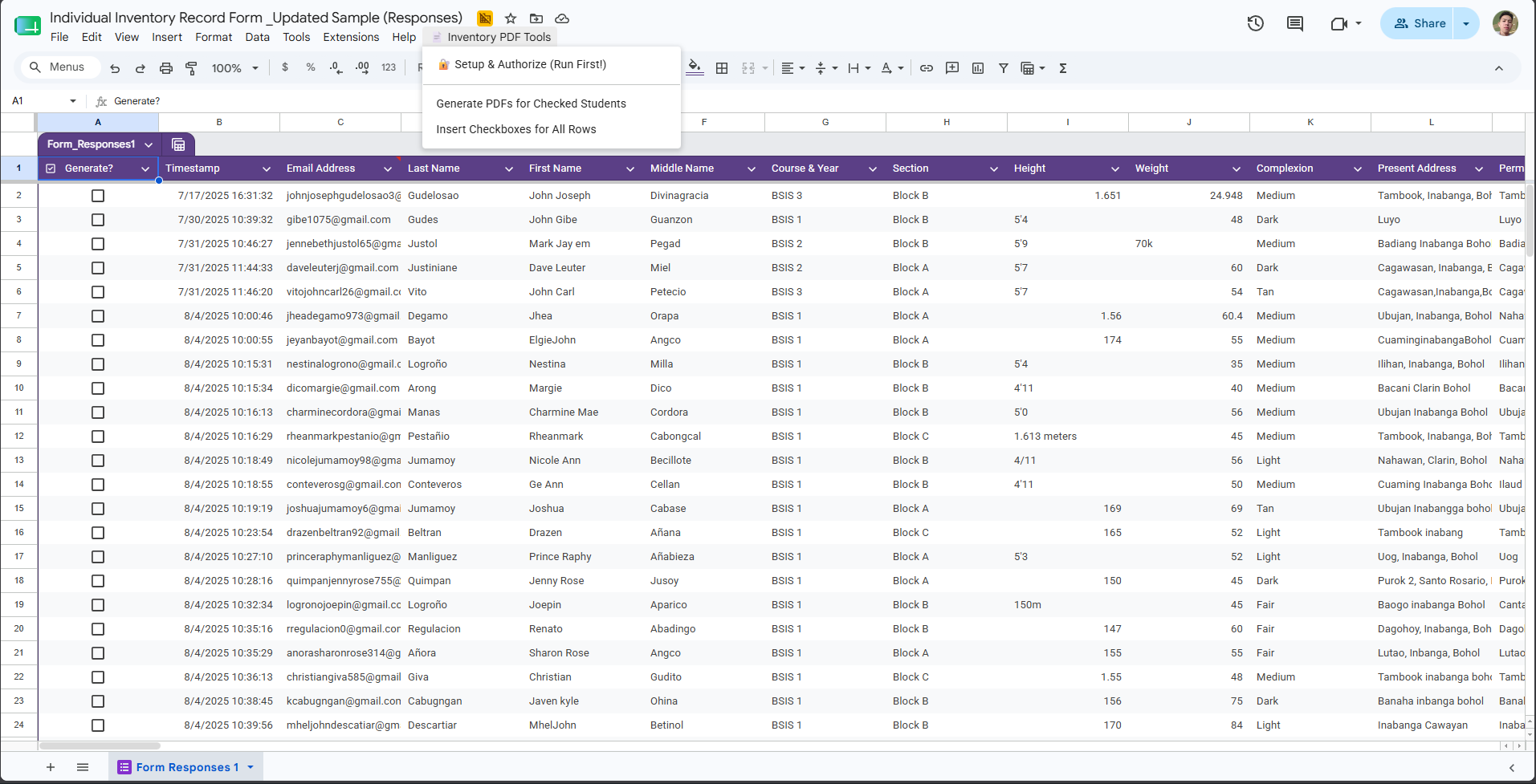Click the Print icon
The image size is (1536, 784).
[x=165, y=68]
